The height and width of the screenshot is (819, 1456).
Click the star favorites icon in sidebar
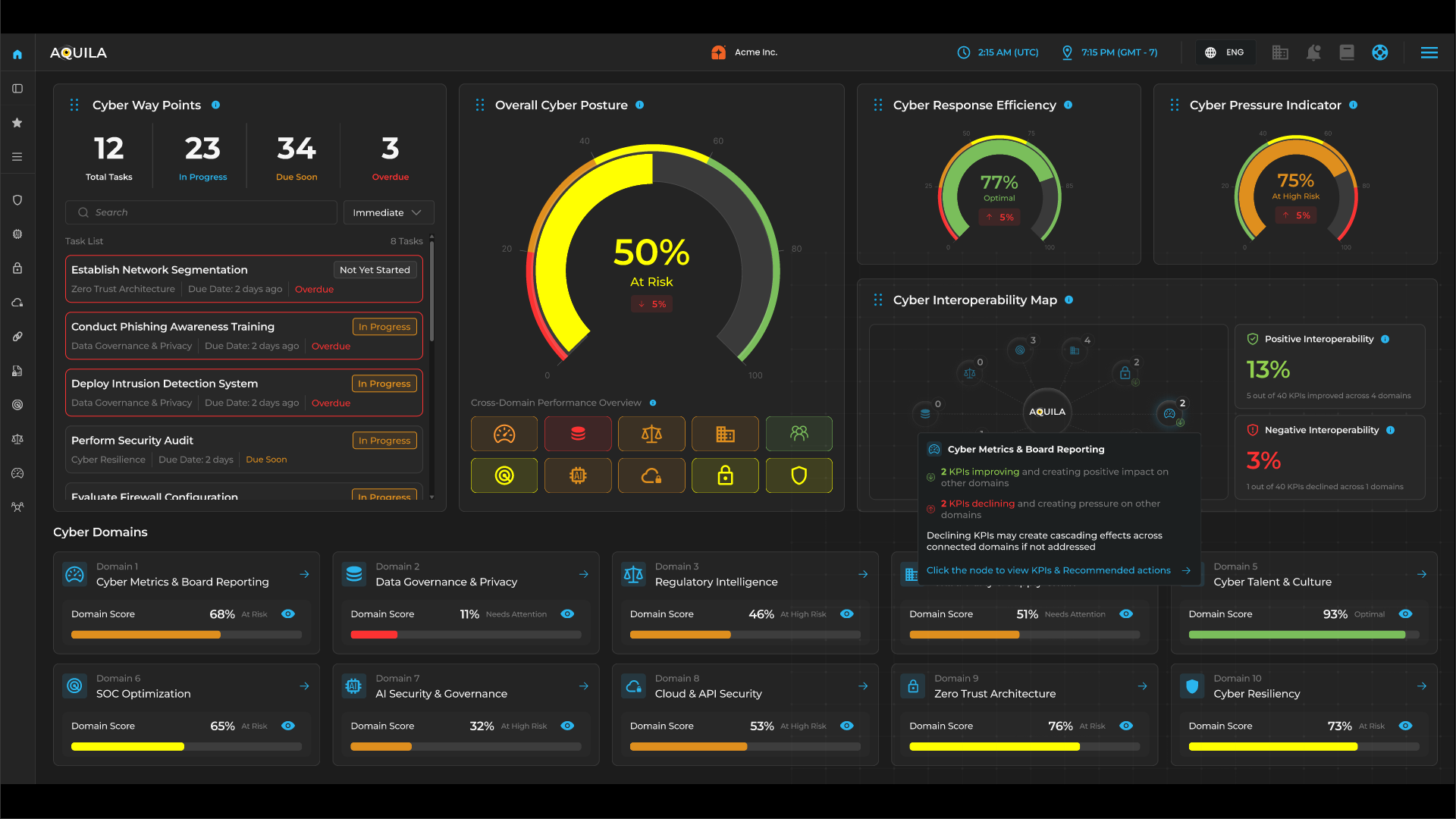(17, 123)
